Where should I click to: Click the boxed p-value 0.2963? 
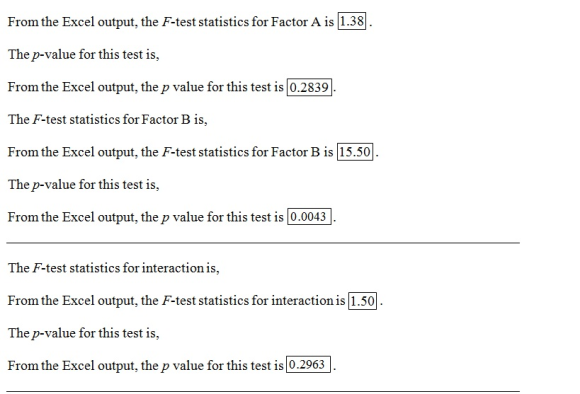pos(308,365)
